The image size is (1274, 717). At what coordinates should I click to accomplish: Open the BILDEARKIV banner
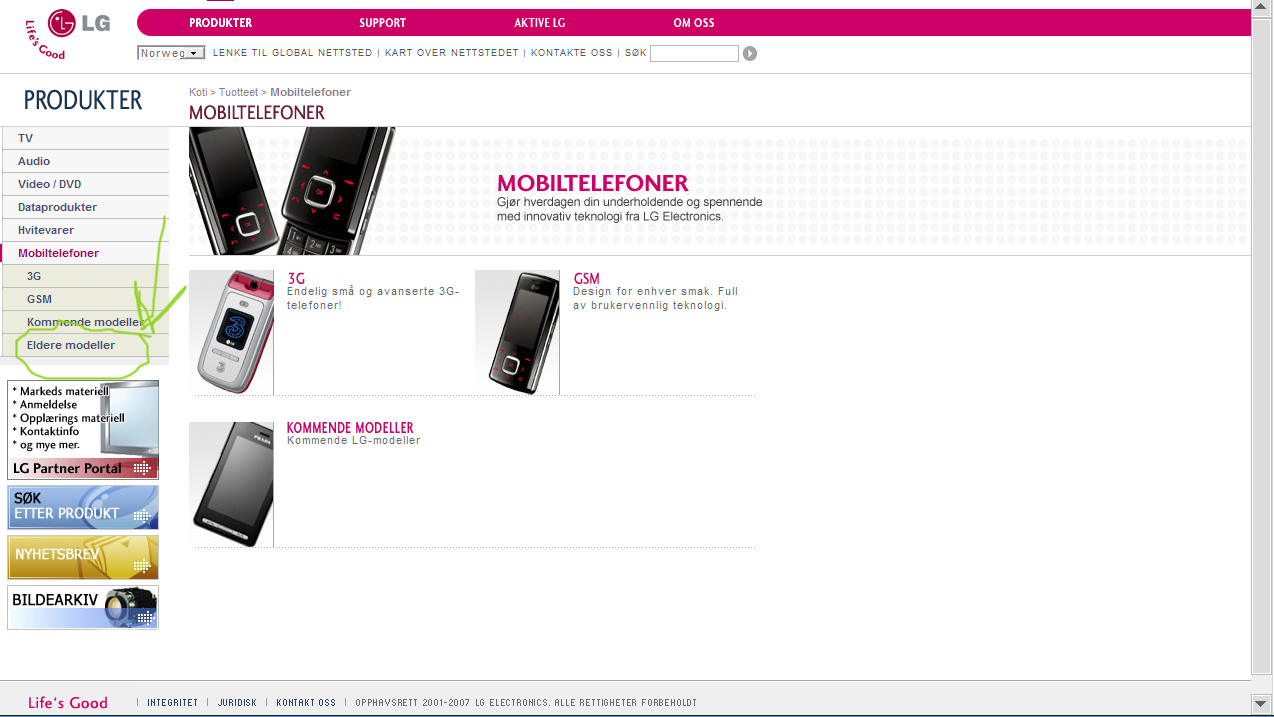click(83, 607)
